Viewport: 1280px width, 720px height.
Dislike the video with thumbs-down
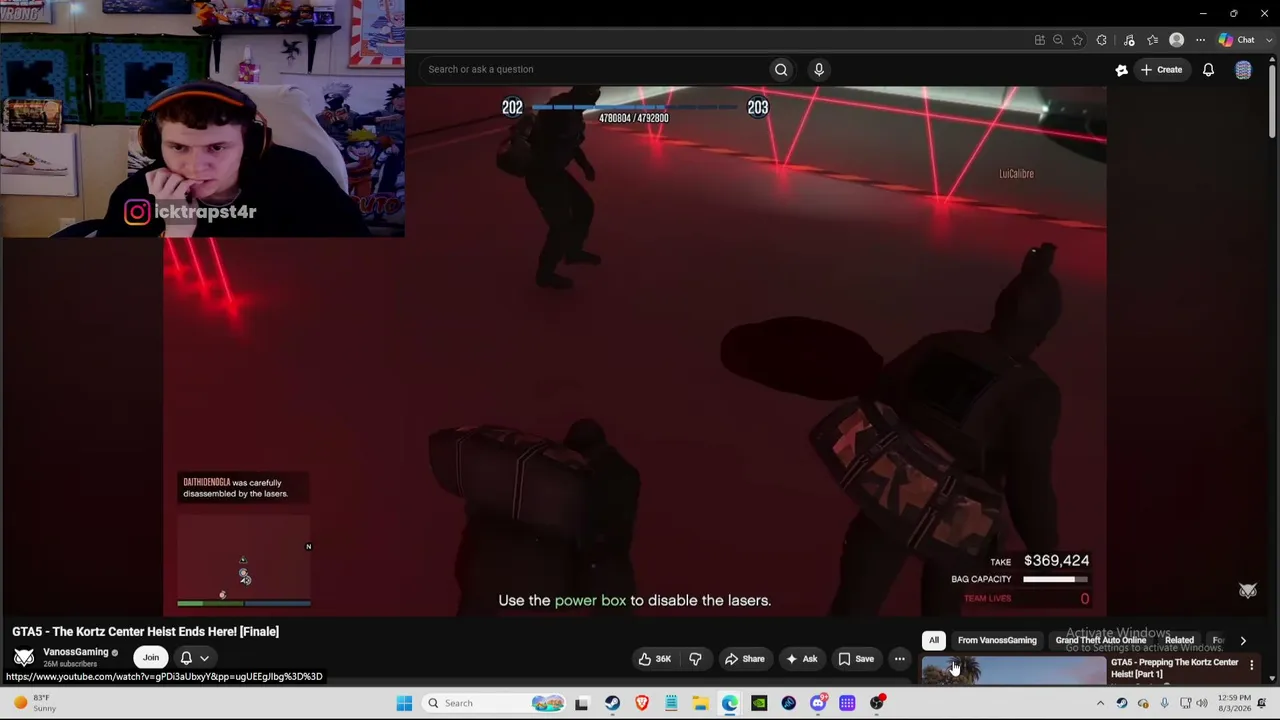pyautogui.click(x=695, y=659)
